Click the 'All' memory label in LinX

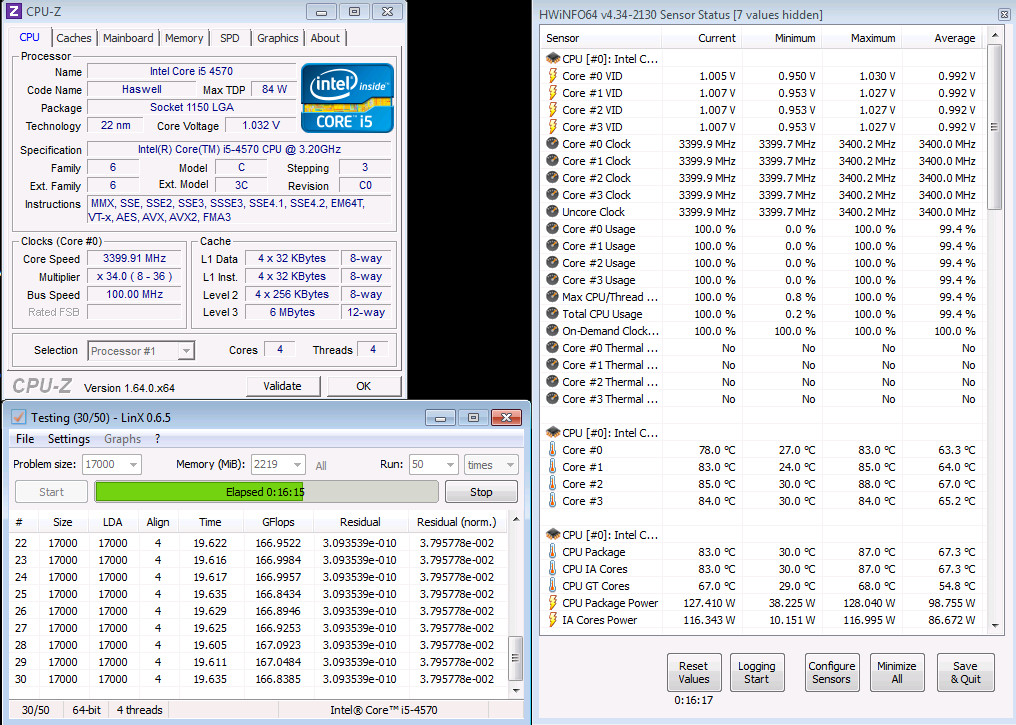coord(321,465)
